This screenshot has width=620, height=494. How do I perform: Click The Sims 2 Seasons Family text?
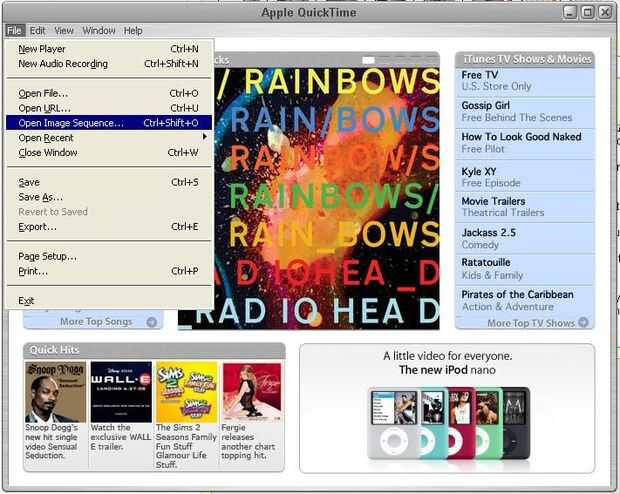pyautogui.click(x=186, y=446)
